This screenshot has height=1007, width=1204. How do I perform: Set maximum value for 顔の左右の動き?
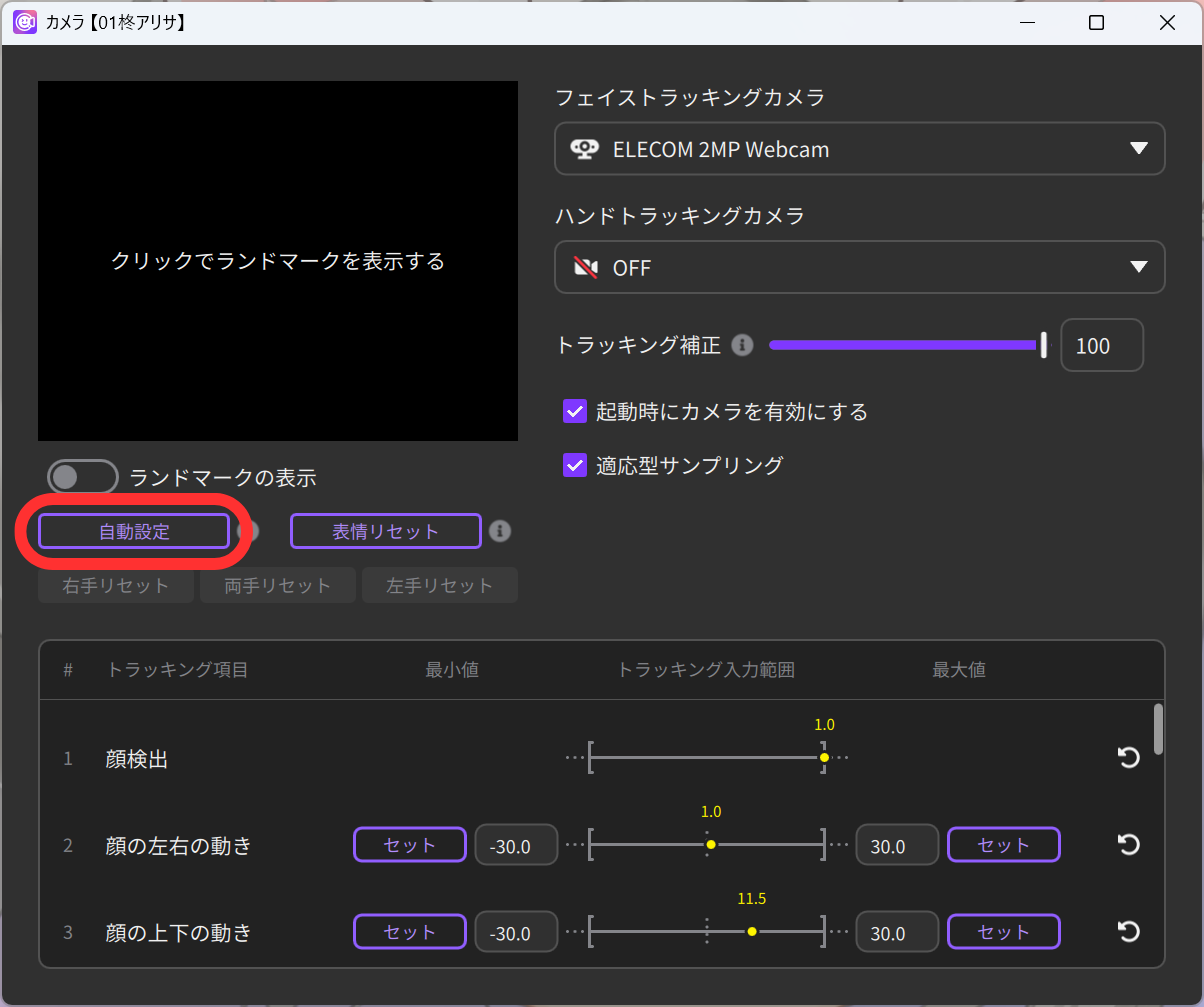click(1004, 845)
